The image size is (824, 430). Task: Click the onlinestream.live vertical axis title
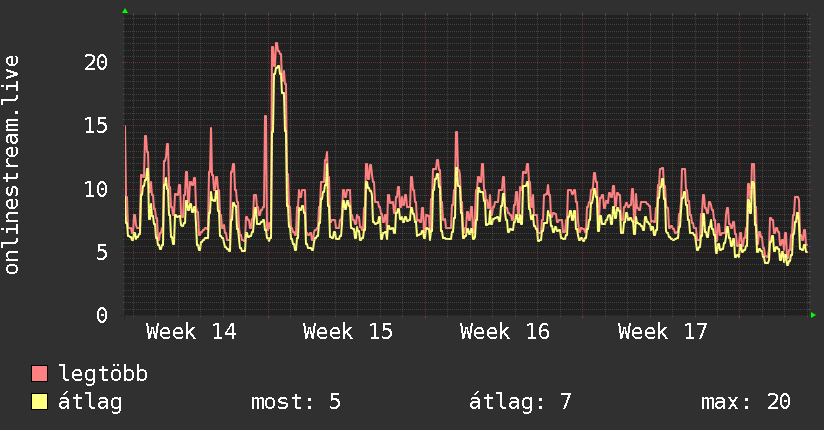click(x=11, y=165)
